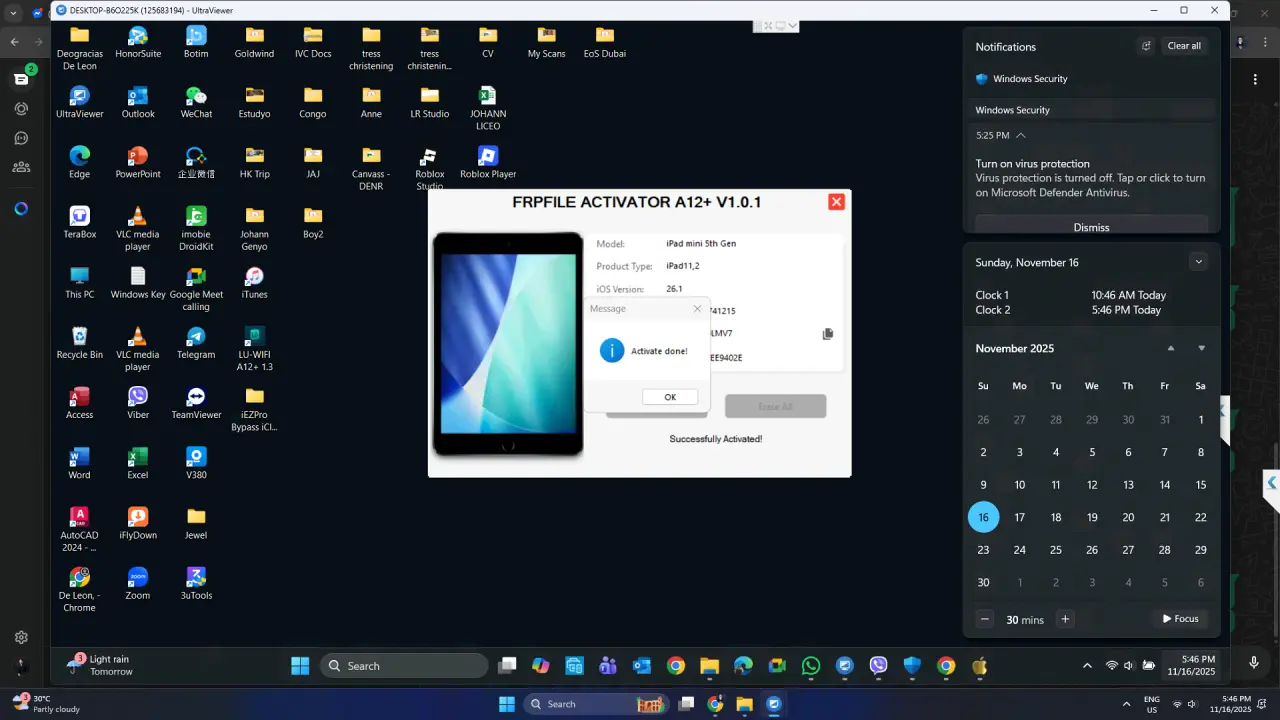This screenshot has width=1280, height=720.
Task: Close the small Message dialog
Action: tap(697, 309)
